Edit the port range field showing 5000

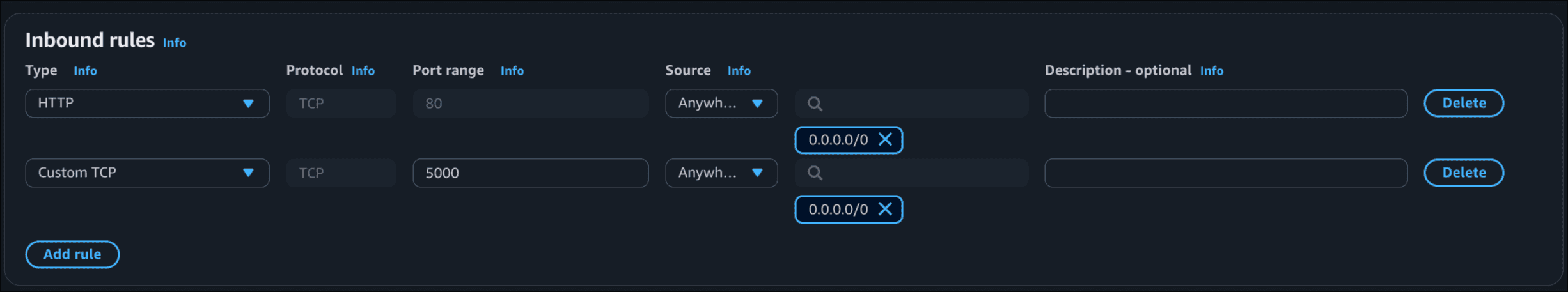click(x=531, y=173)
